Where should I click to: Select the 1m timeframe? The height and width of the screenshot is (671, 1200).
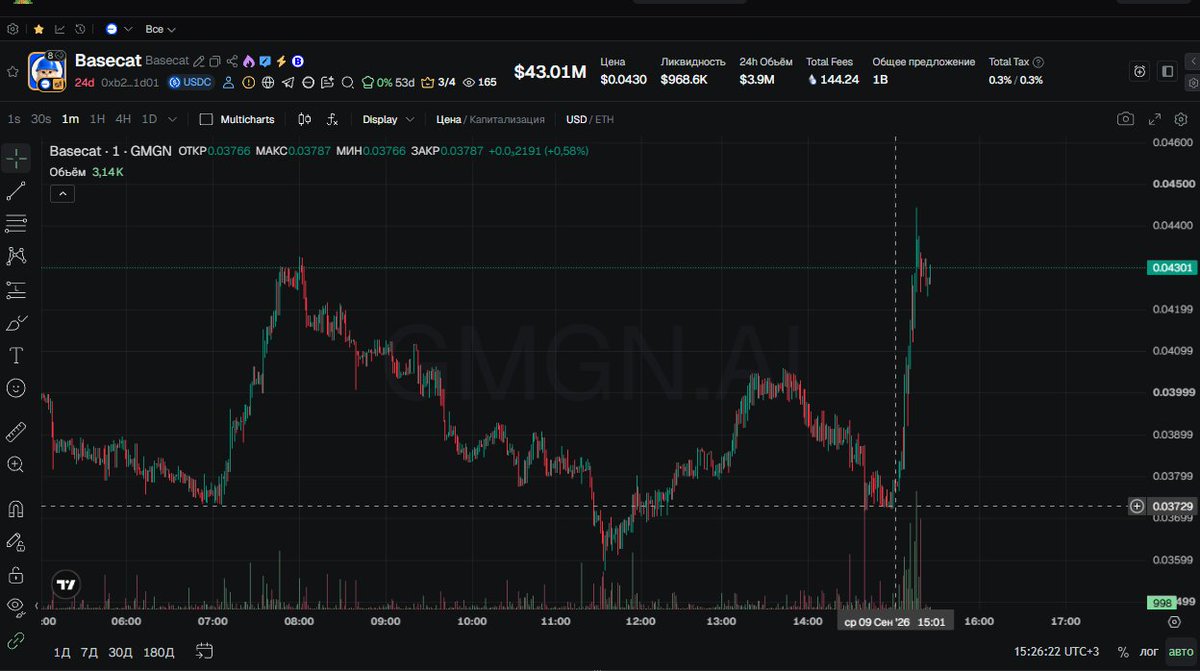coord(70,119)
